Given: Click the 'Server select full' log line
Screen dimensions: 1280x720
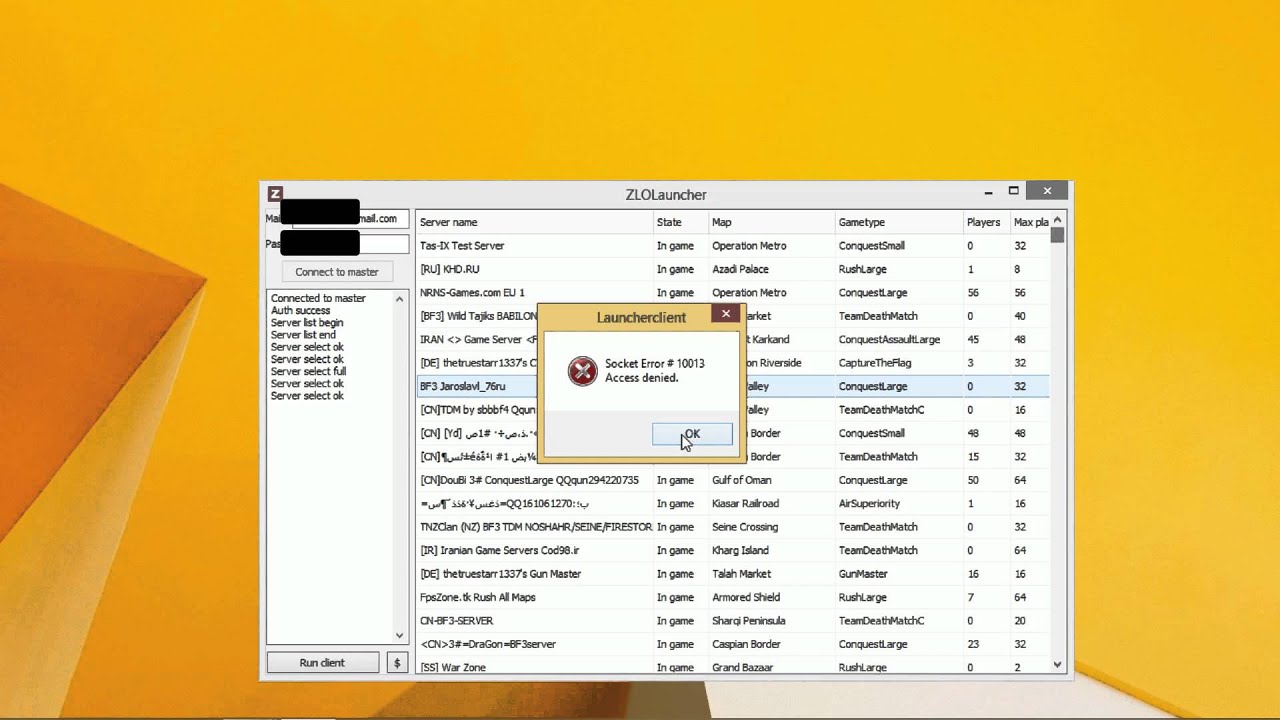Looking at the screenshot, I should [308, 371].
